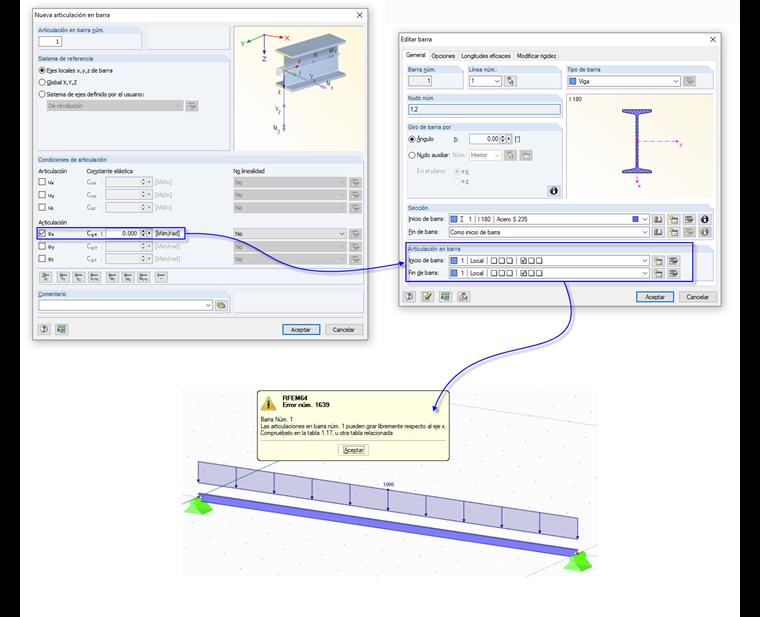Viewport: 760px width, 617px height.
Task: Enable the φz hinge checkbox
Action: pyautogui.click(x=42, y=259)
